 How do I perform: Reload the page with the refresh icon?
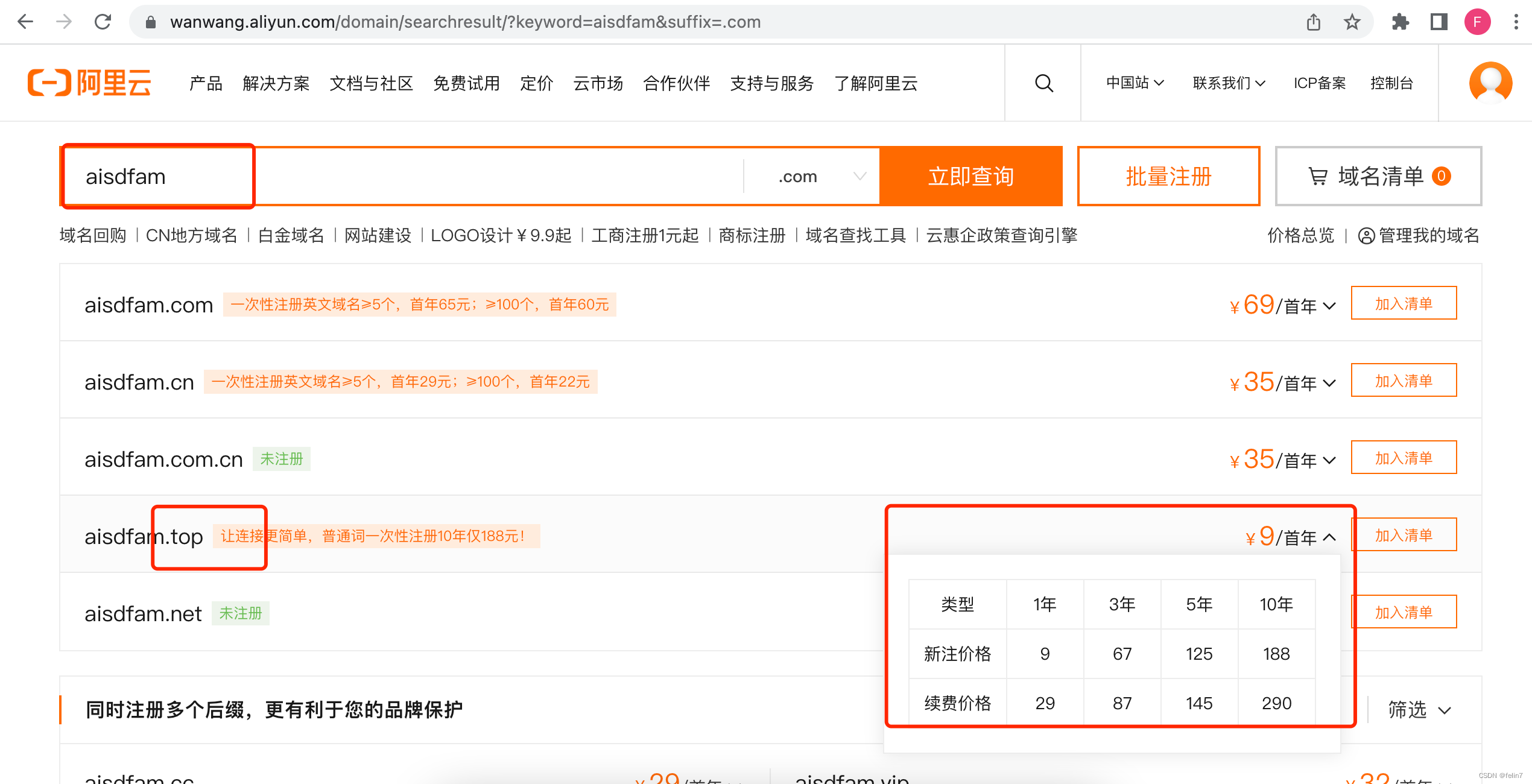[103, 22]
